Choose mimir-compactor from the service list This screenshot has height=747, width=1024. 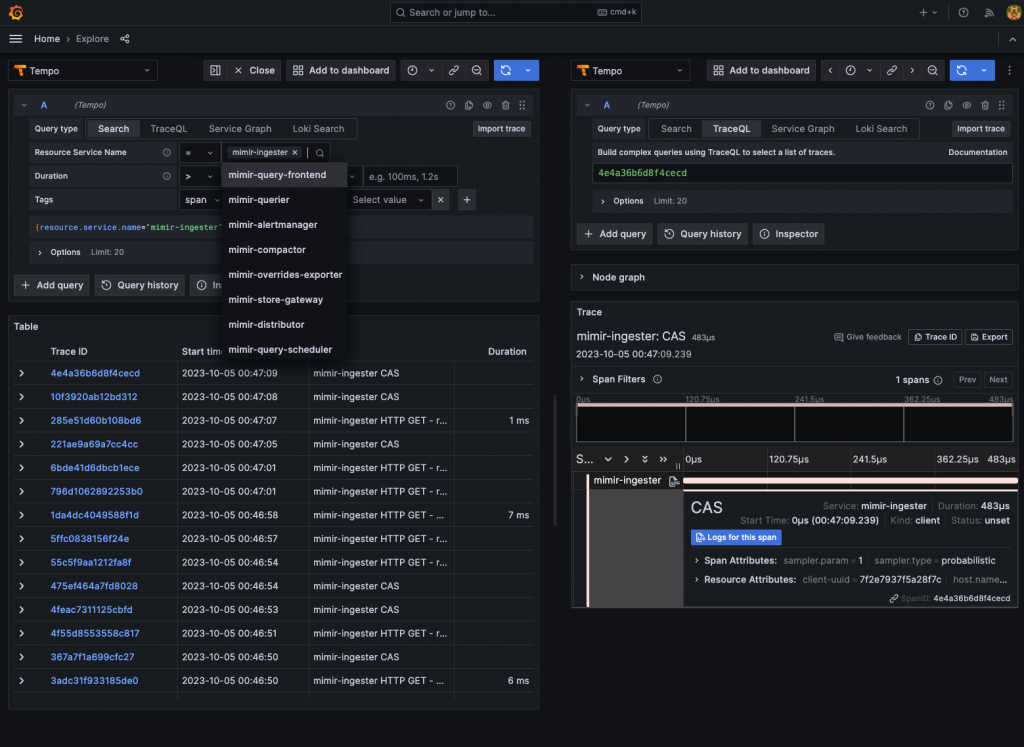(267, 250)
